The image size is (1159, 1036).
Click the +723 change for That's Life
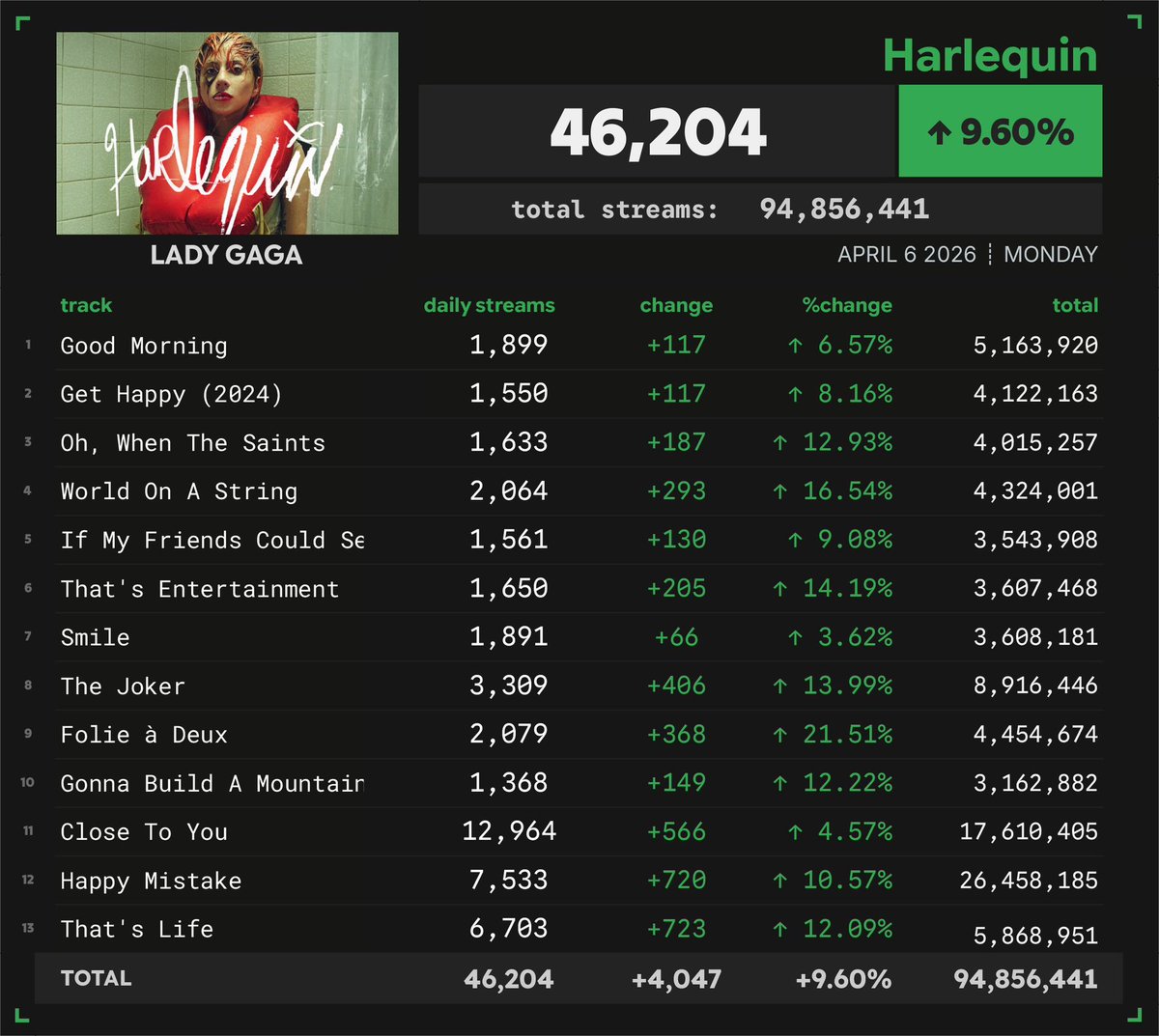pyautogui.click(x=676, y=929)
